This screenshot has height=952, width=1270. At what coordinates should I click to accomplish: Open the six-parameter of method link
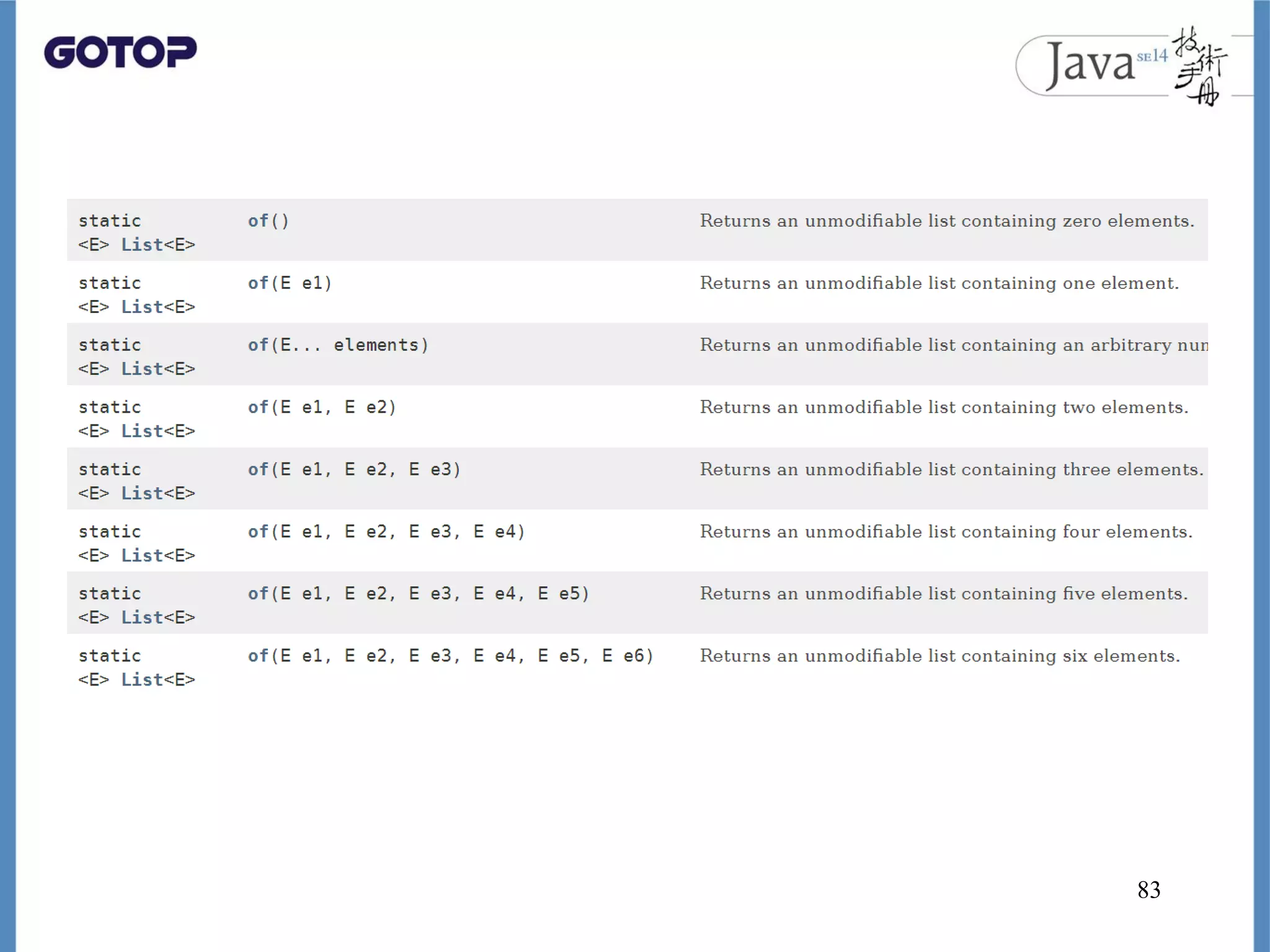258,656
